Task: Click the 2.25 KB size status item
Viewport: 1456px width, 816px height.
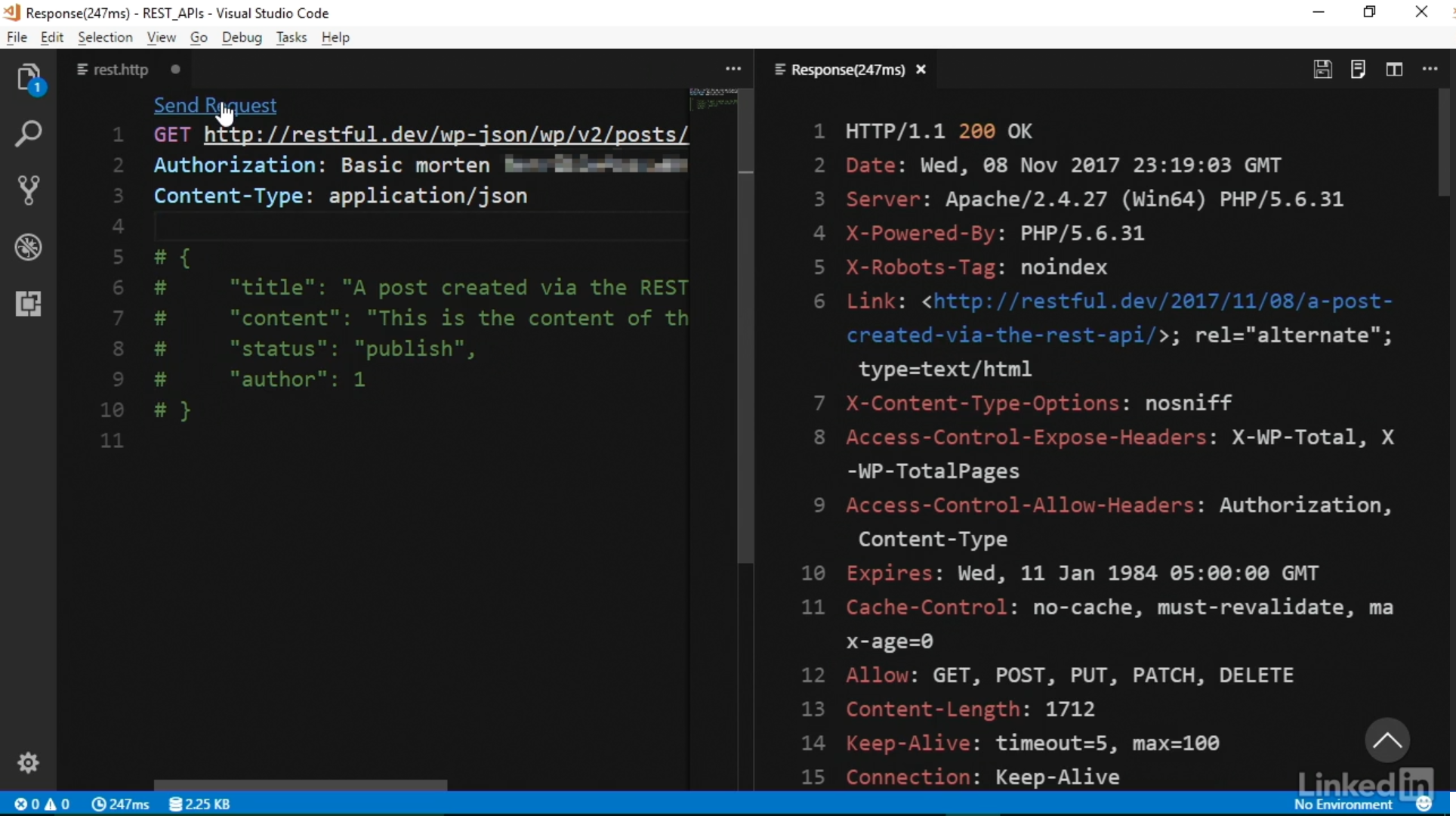Action: 199,804
